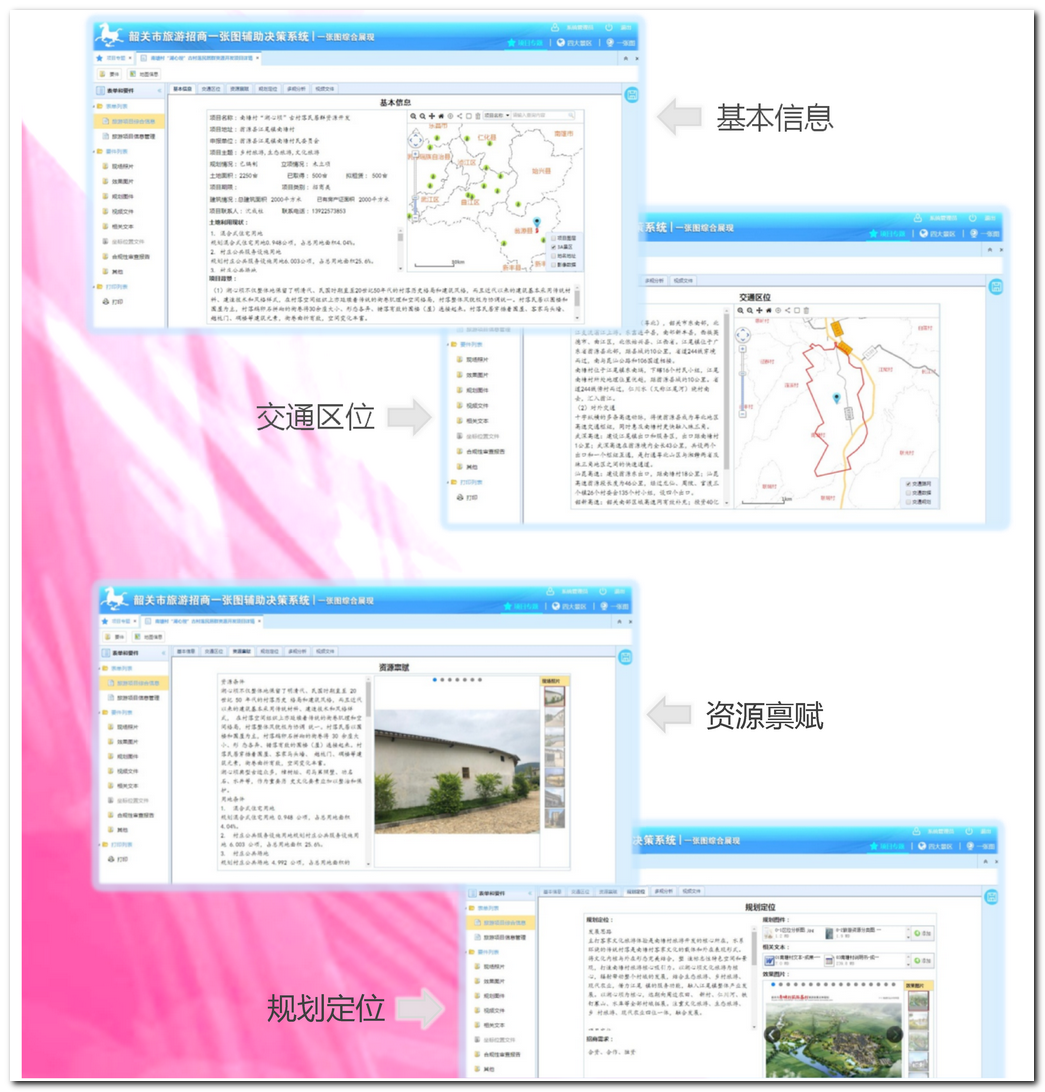Click the trash icon on the 交通区位 map toolbar
Image resolution: width=1045 pixels, height=1092 pixels.
click(x=806, y=311)
